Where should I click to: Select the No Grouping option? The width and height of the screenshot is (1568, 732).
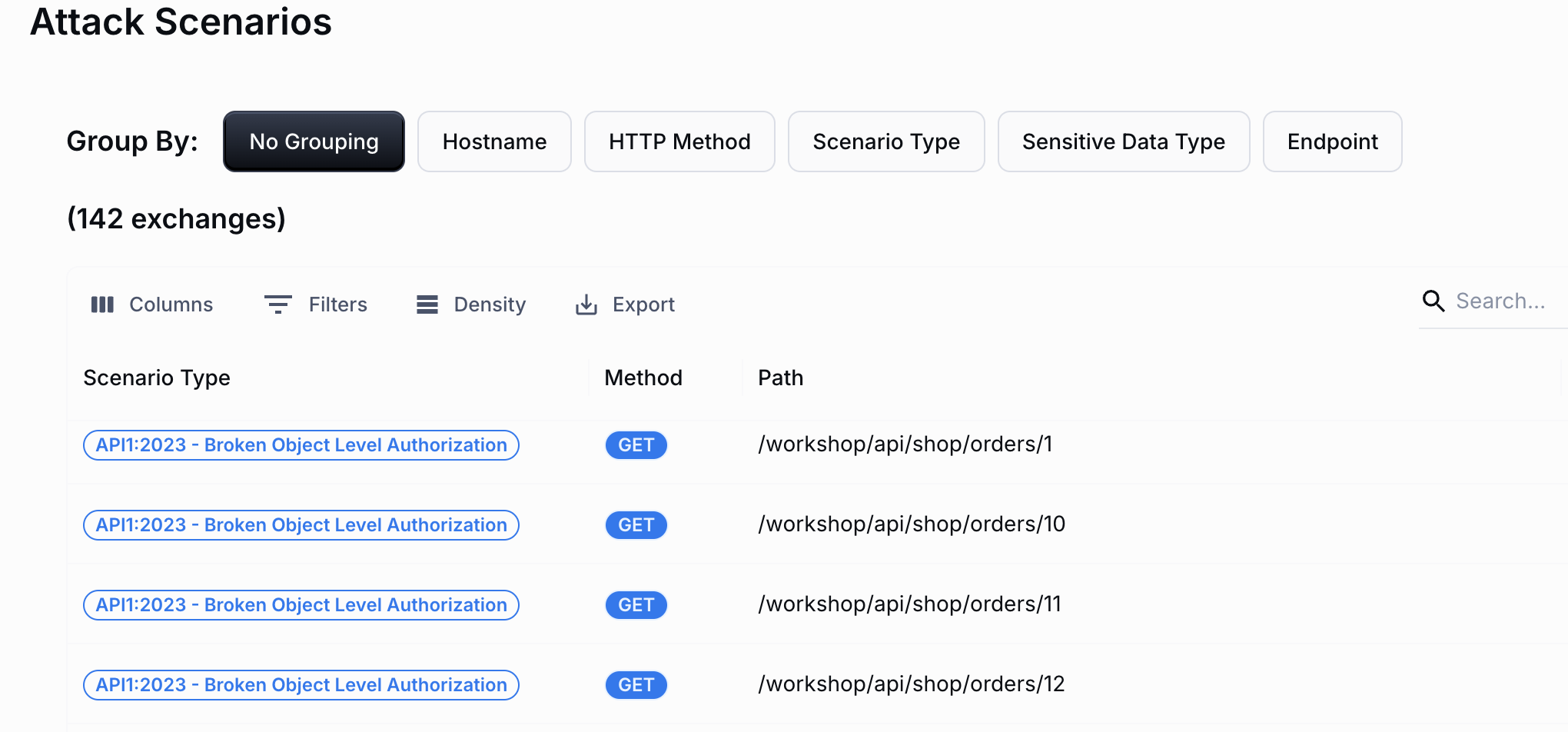(313, 141)
